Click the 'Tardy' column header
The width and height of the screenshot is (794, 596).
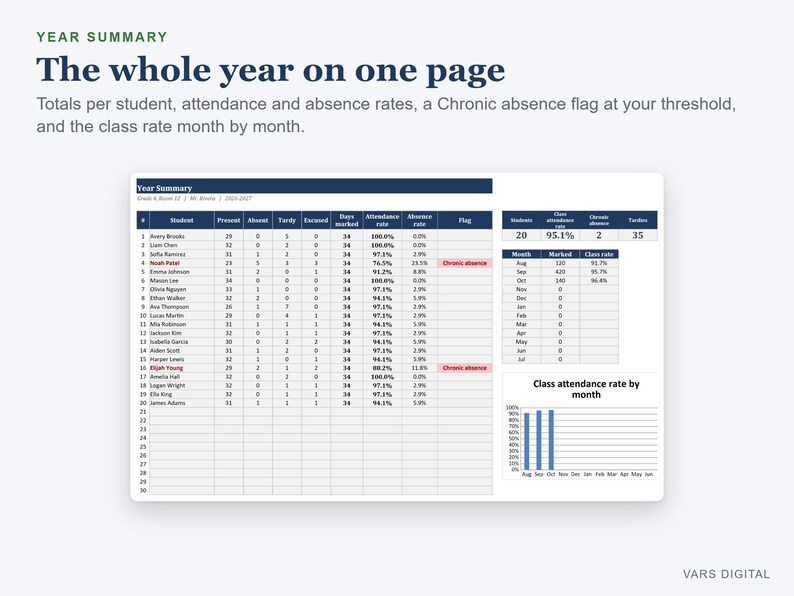pyautogui.click(x=287, y=220)
